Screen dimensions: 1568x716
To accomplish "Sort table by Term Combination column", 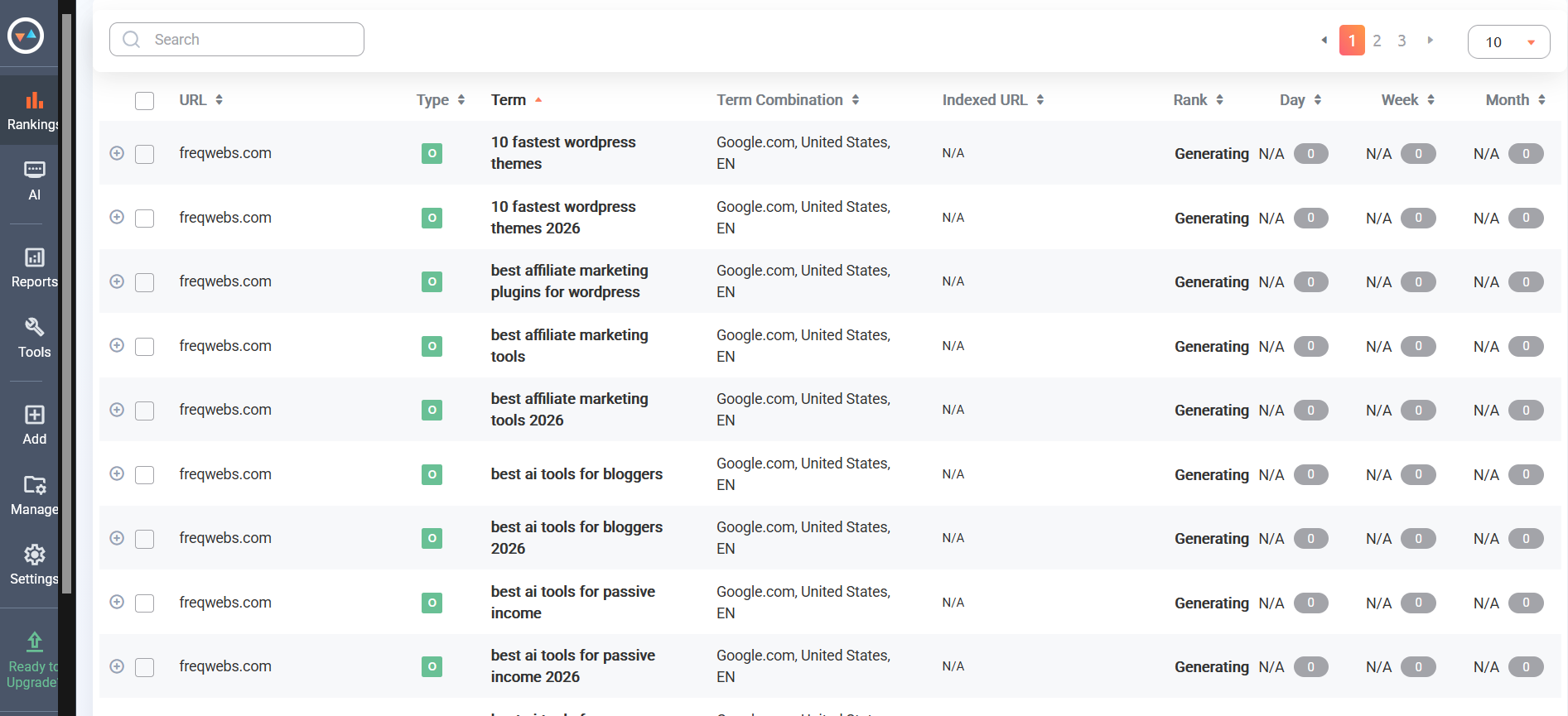I will click(x=788, y=100).
